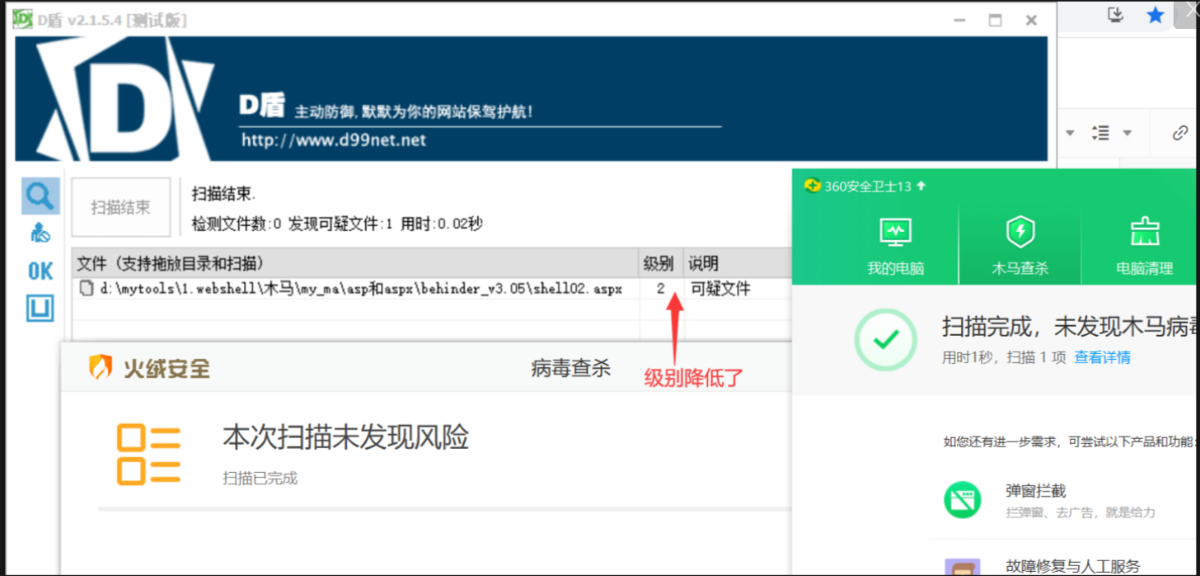Select the shell02.aspx file path row
The width and height of the screenshot is (1200, 576).
pos(360,288)
